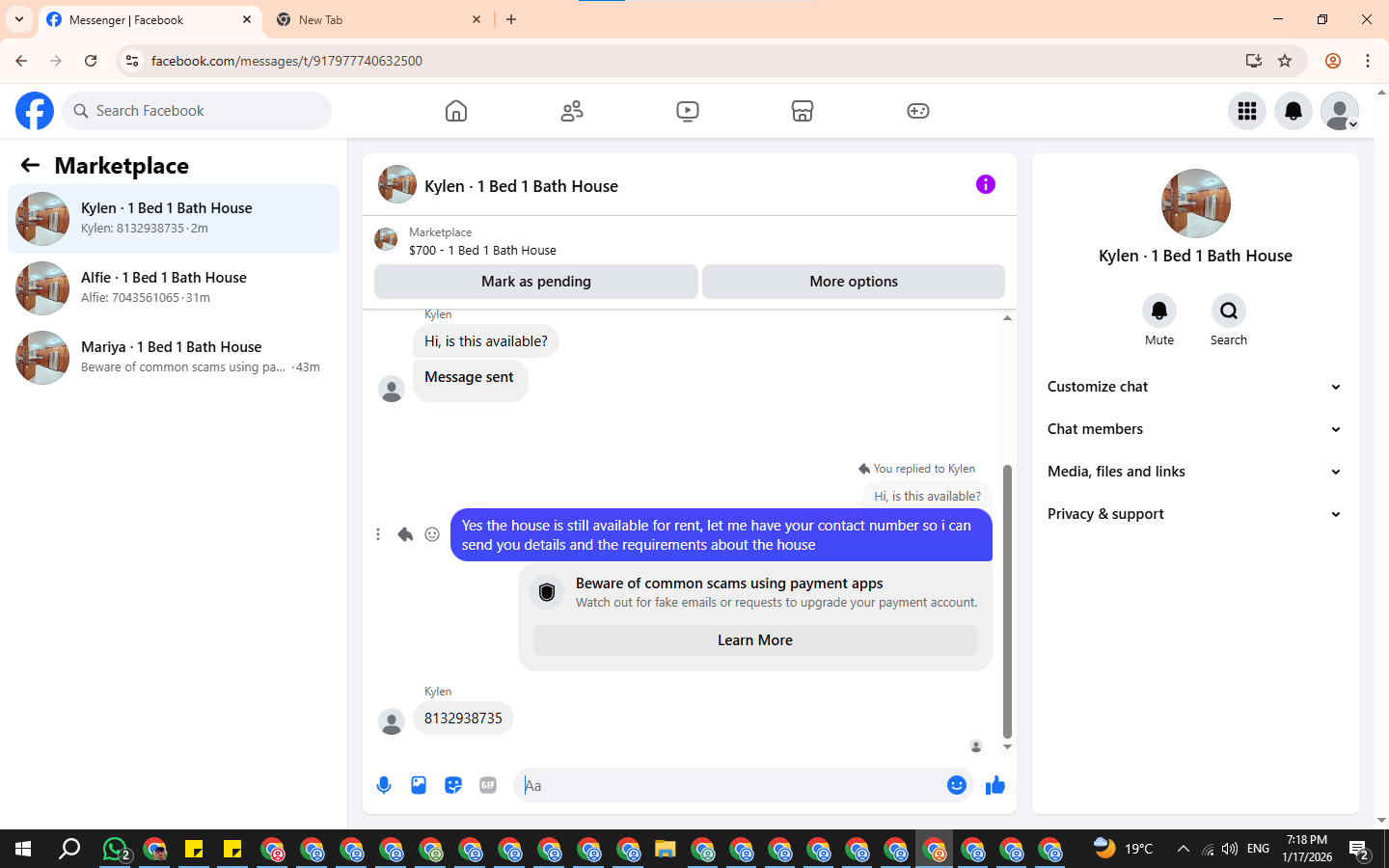
Task: Click the 8132938735 message bubble
Action: [x=463, y=719]
